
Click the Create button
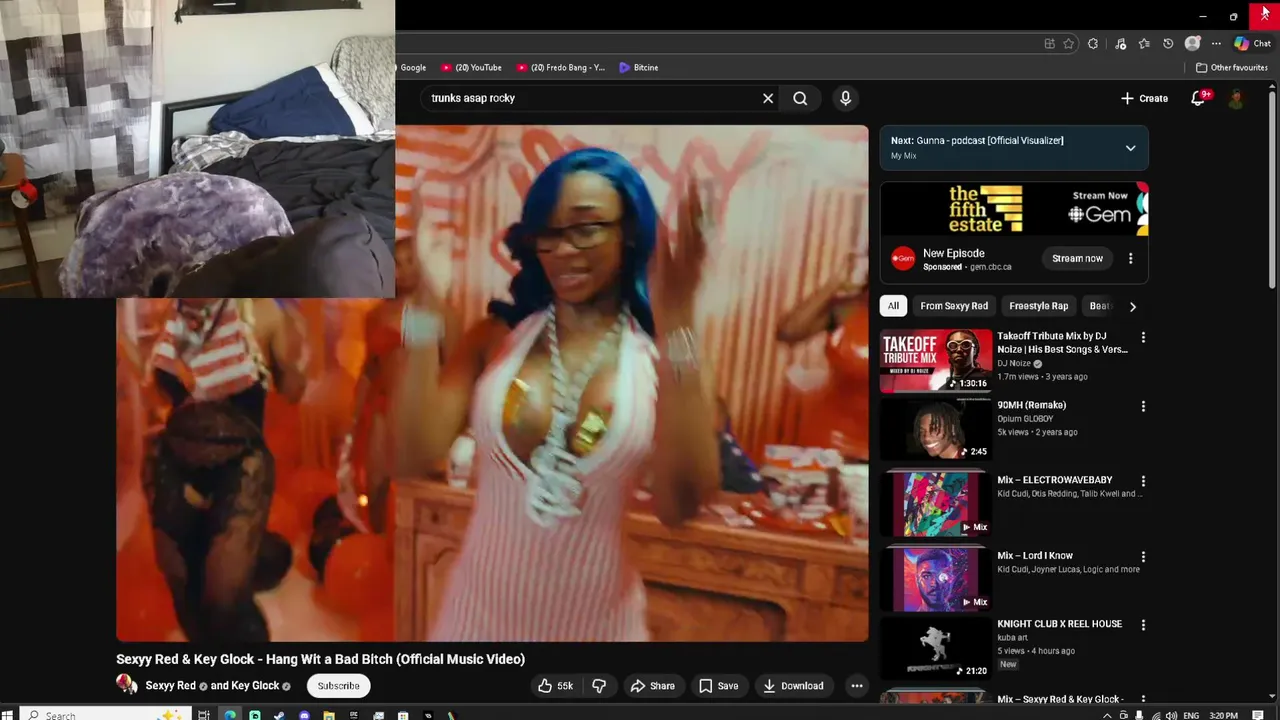coord(1144,98)
